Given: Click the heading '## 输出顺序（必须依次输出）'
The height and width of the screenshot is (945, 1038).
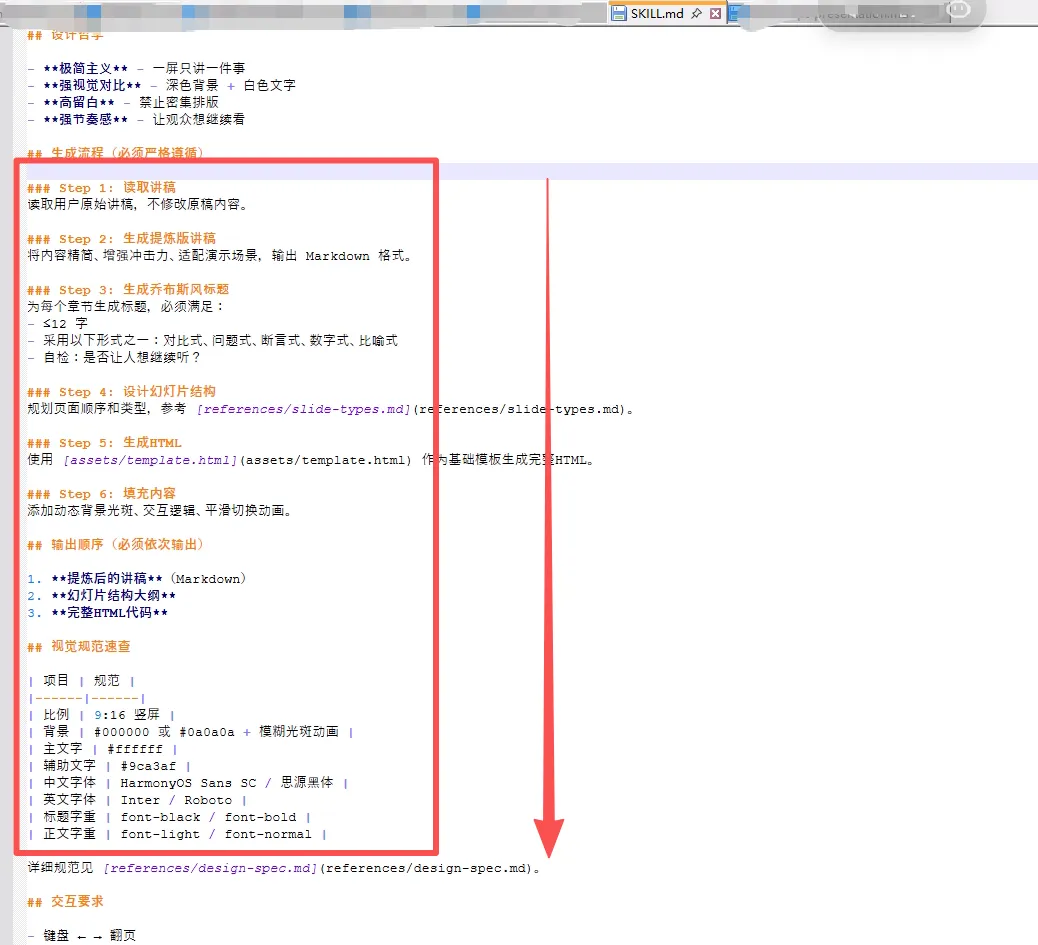Looking at the screenshot, I should pos(116,545).
